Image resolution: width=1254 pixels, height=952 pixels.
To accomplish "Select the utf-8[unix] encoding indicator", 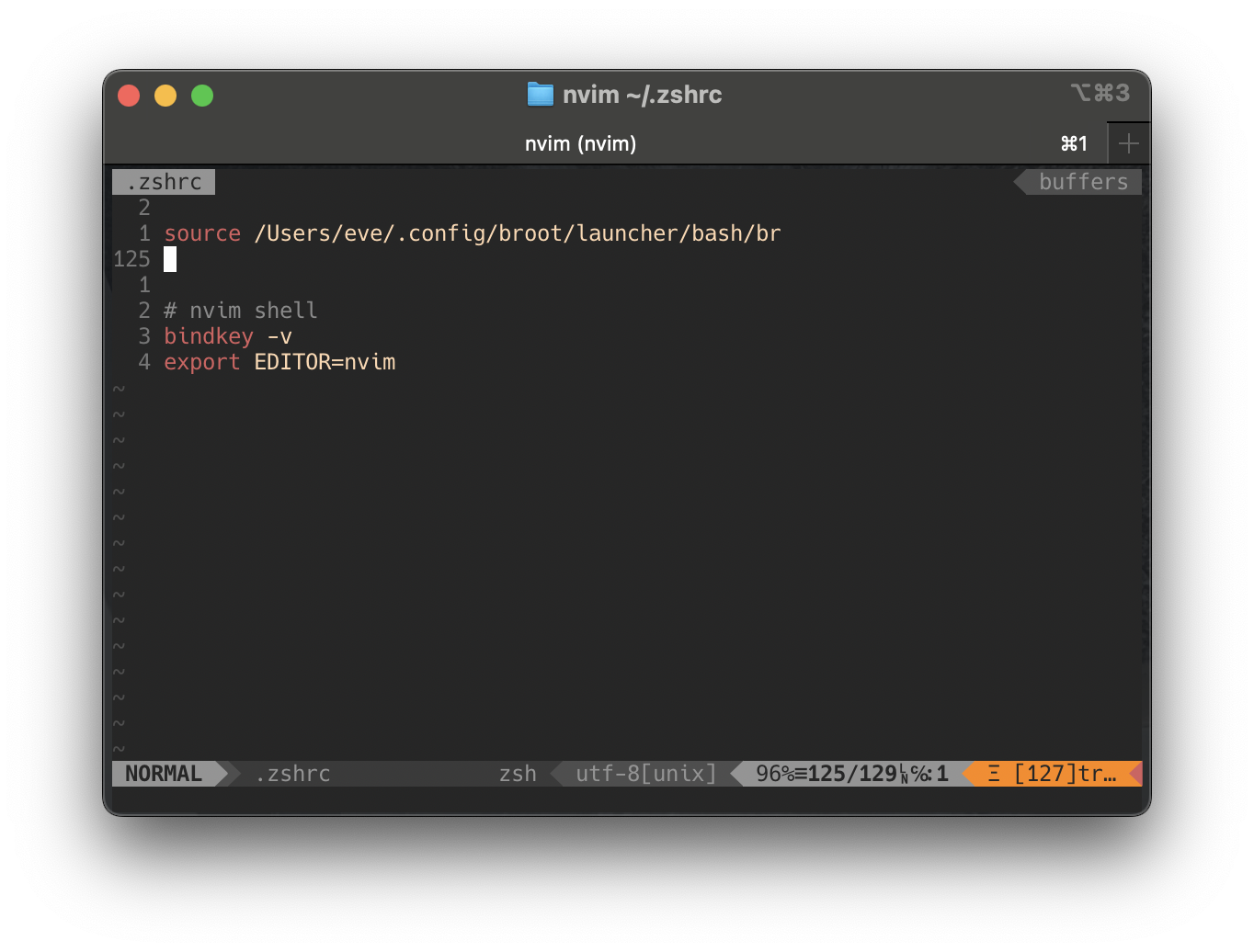I will [x=645, y=773].
